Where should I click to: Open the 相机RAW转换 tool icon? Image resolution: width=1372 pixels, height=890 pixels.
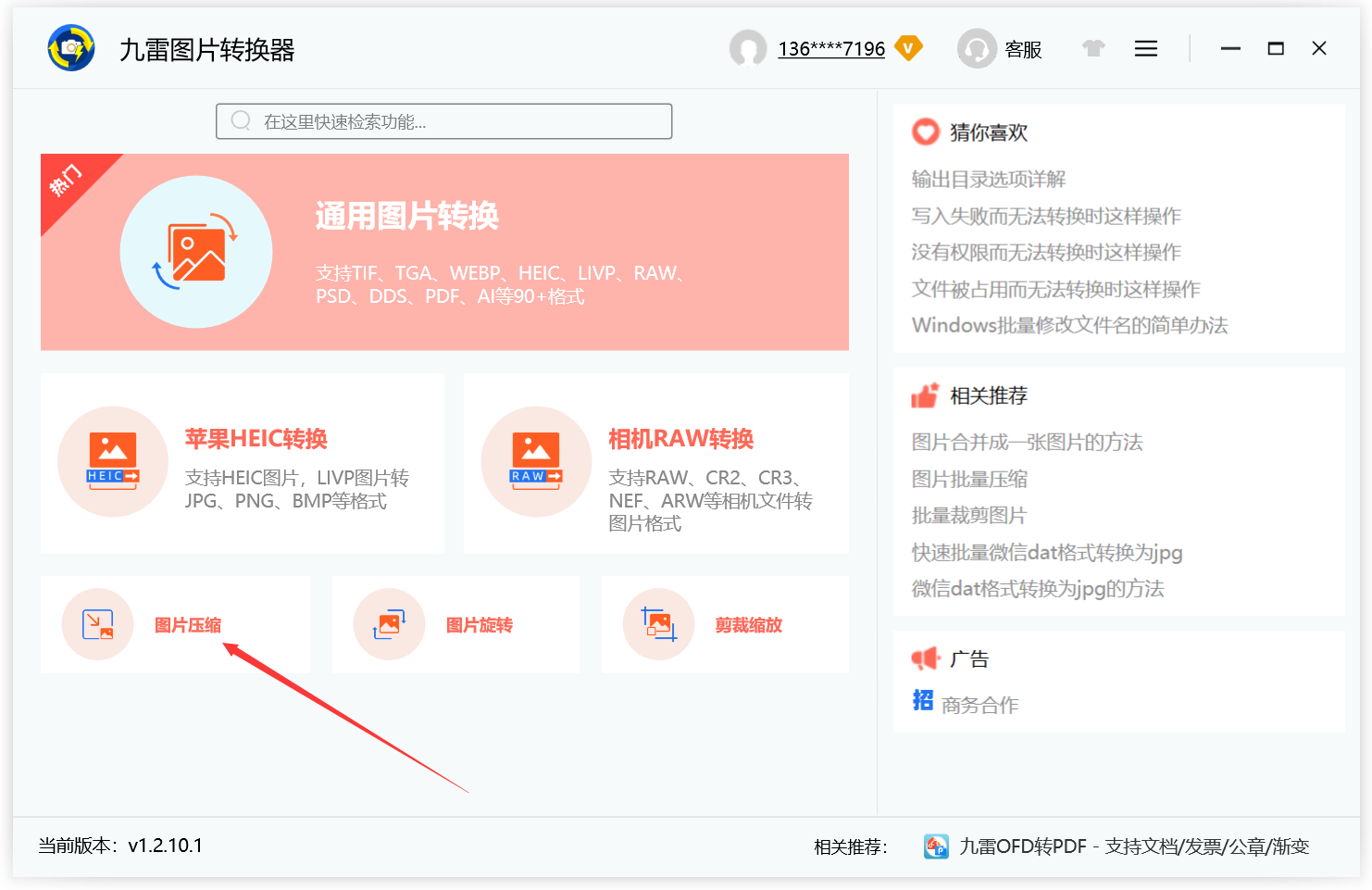[x=536, y=460]
